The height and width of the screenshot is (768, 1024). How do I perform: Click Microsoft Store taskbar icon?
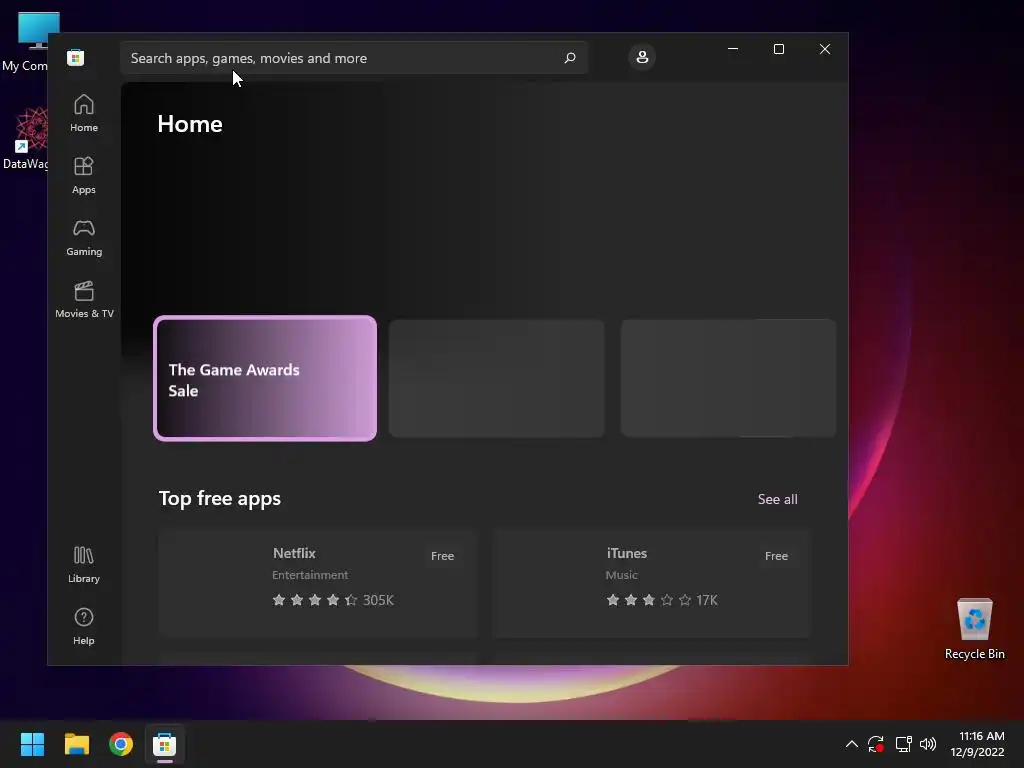point(165,744)
